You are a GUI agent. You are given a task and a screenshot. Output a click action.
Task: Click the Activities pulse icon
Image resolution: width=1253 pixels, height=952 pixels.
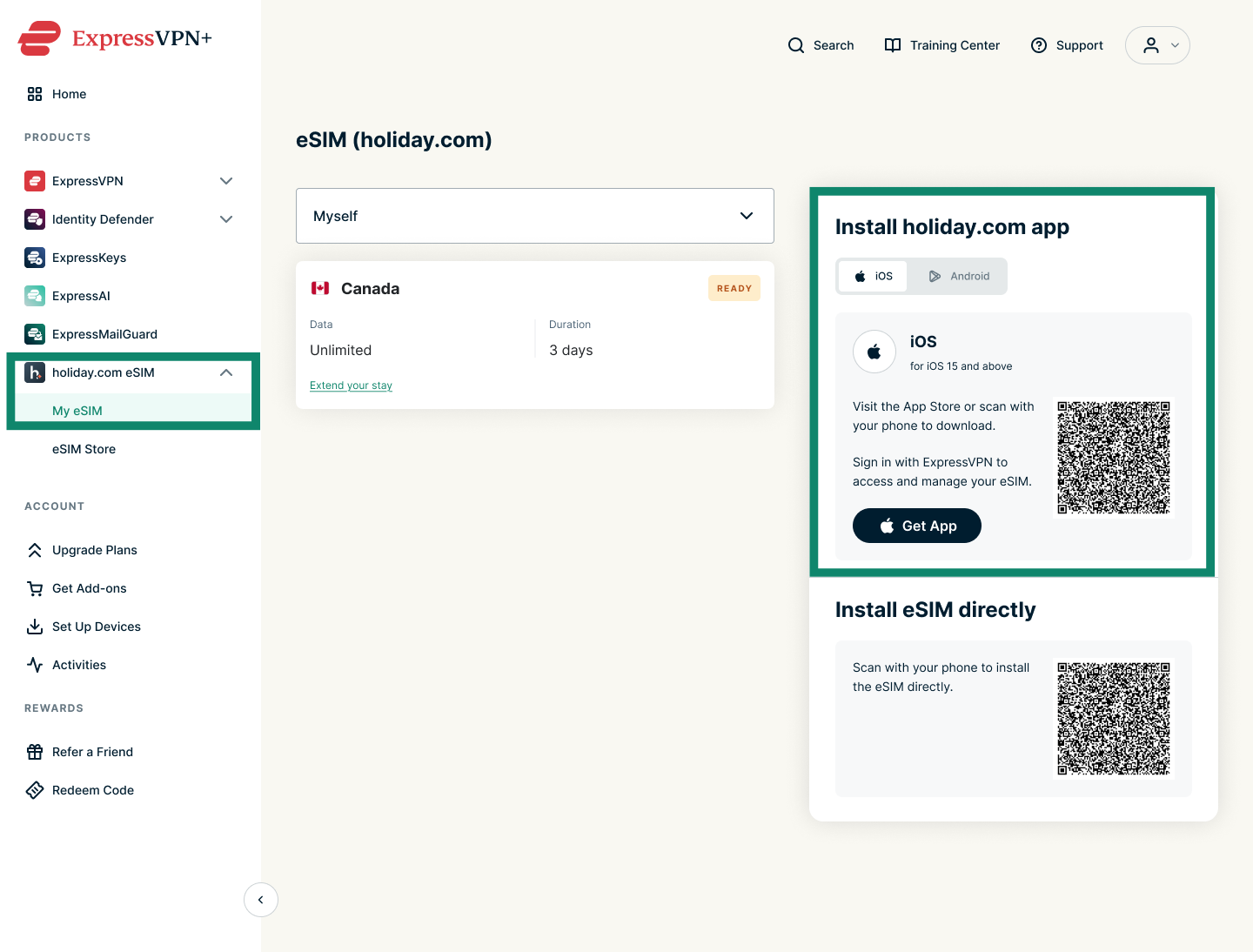click(x=35, y=665)
